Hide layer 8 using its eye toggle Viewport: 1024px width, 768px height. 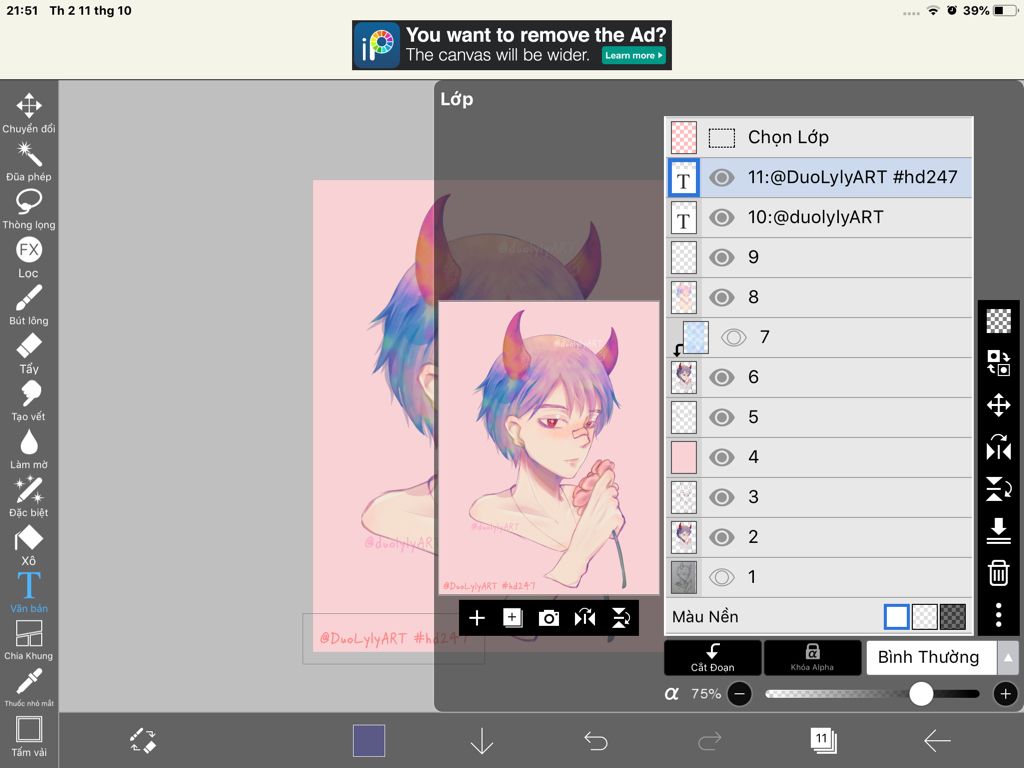click(x=720, y=297)
